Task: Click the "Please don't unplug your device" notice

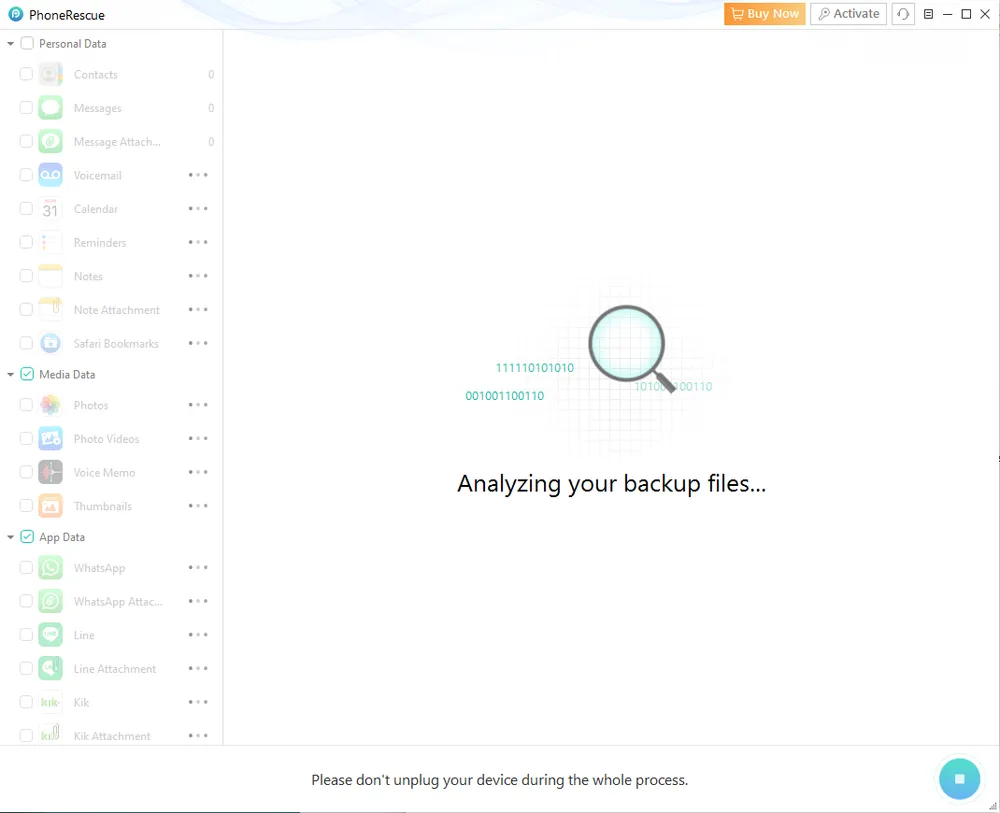Action: pos(499,780)
